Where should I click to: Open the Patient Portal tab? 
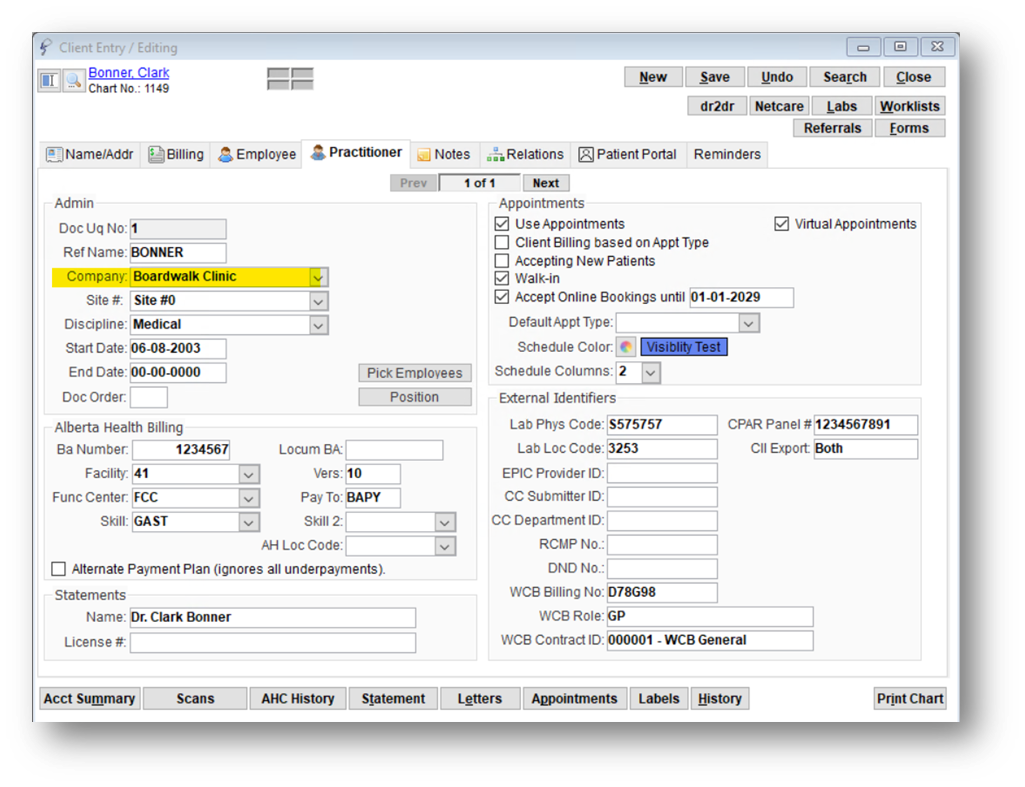tap(629, 155)
